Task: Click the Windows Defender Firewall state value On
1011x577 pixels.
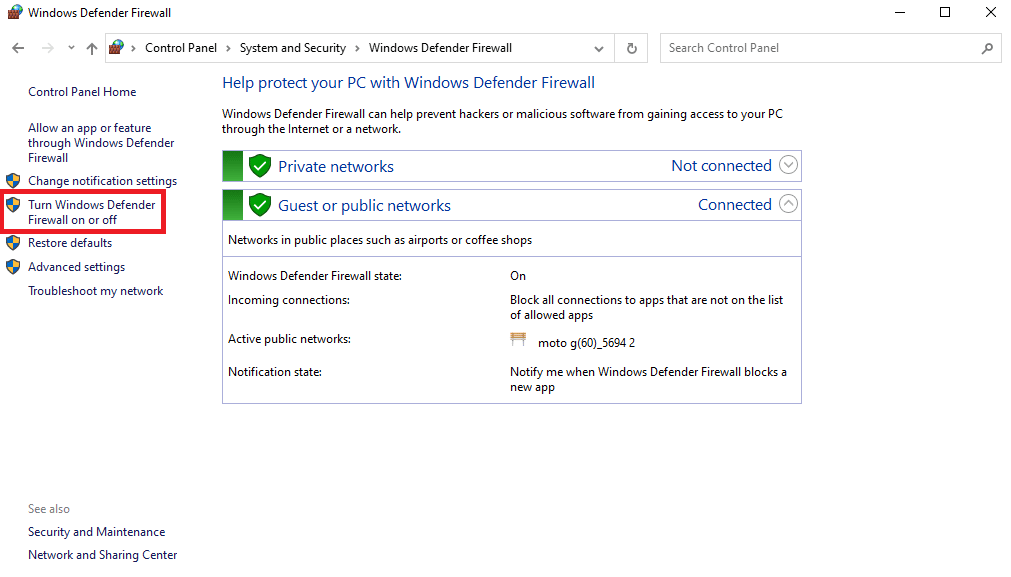Action: pos(518,276)
